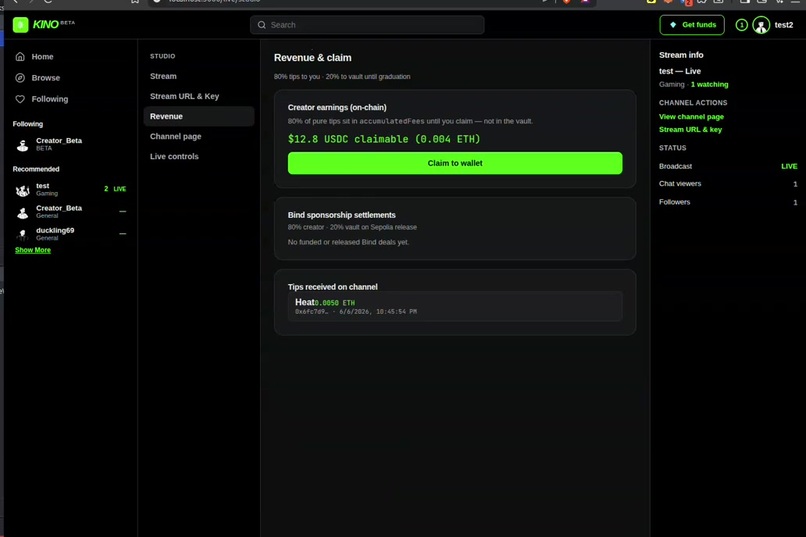
Task: Click the "accumulatedFees" description line
Action: tap(410, 121)
